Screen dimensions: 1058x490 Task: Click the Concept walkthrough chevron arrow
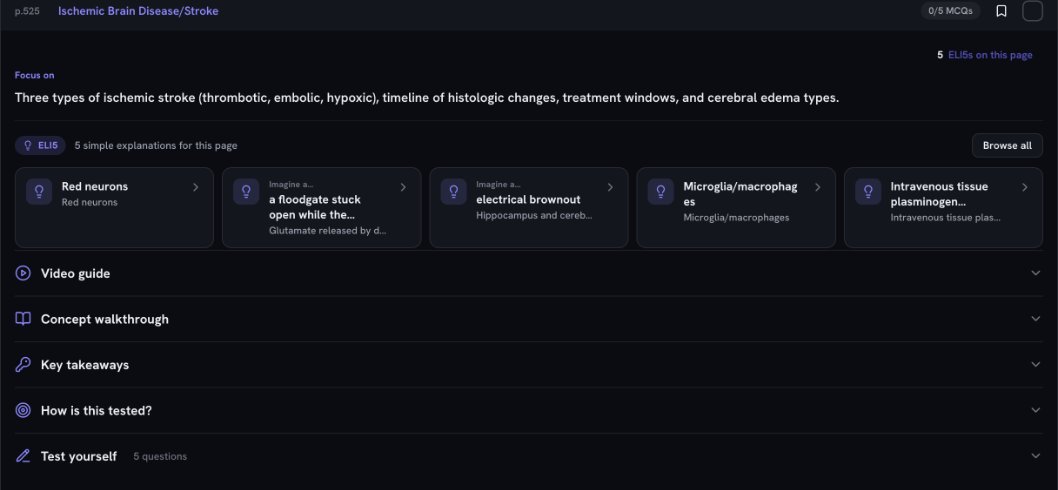pos(1035,319)
